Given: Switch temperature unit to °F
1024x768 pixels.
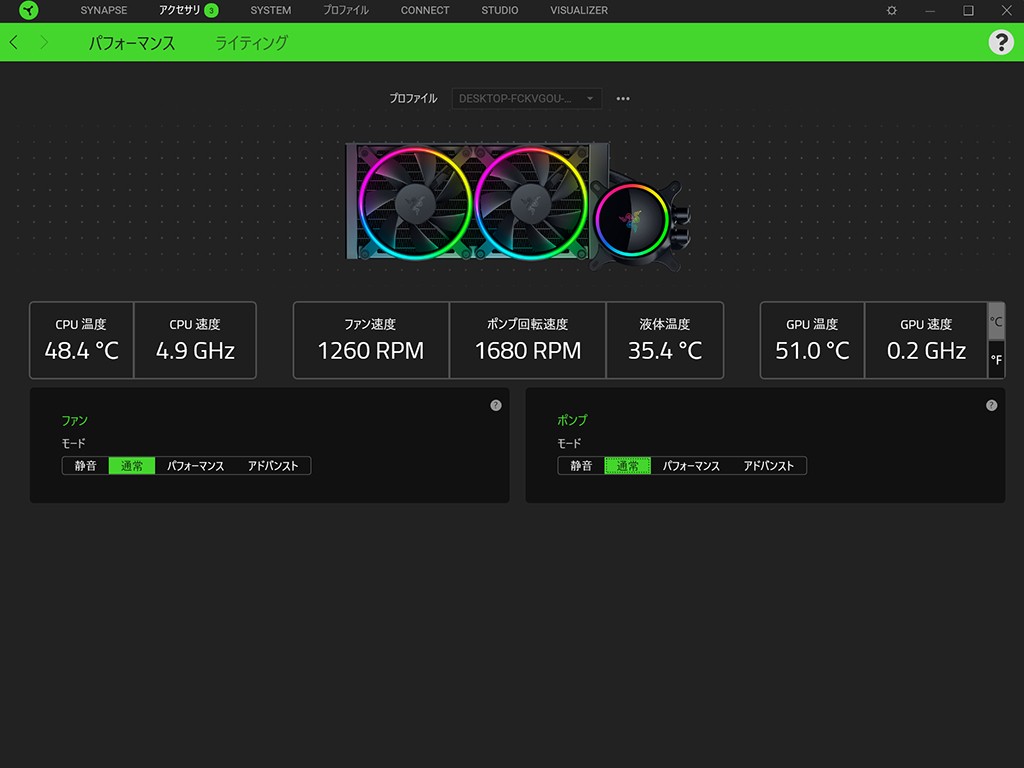Looking at the screenshot, I should coord(996,359).
